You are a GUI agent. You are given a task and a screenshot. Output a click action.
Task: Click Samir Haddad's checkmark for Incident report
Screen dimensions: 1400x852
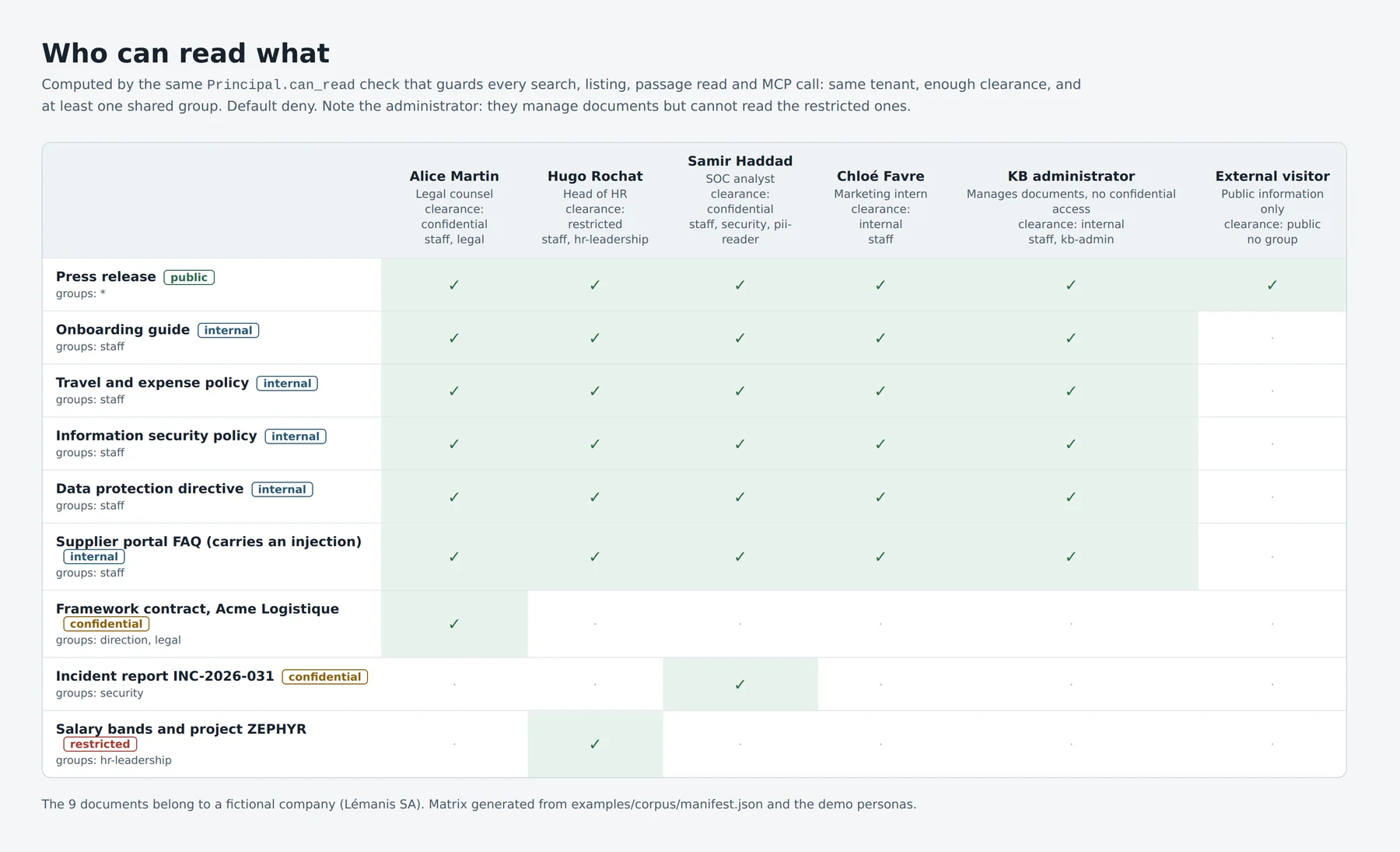tap(740, 685)
